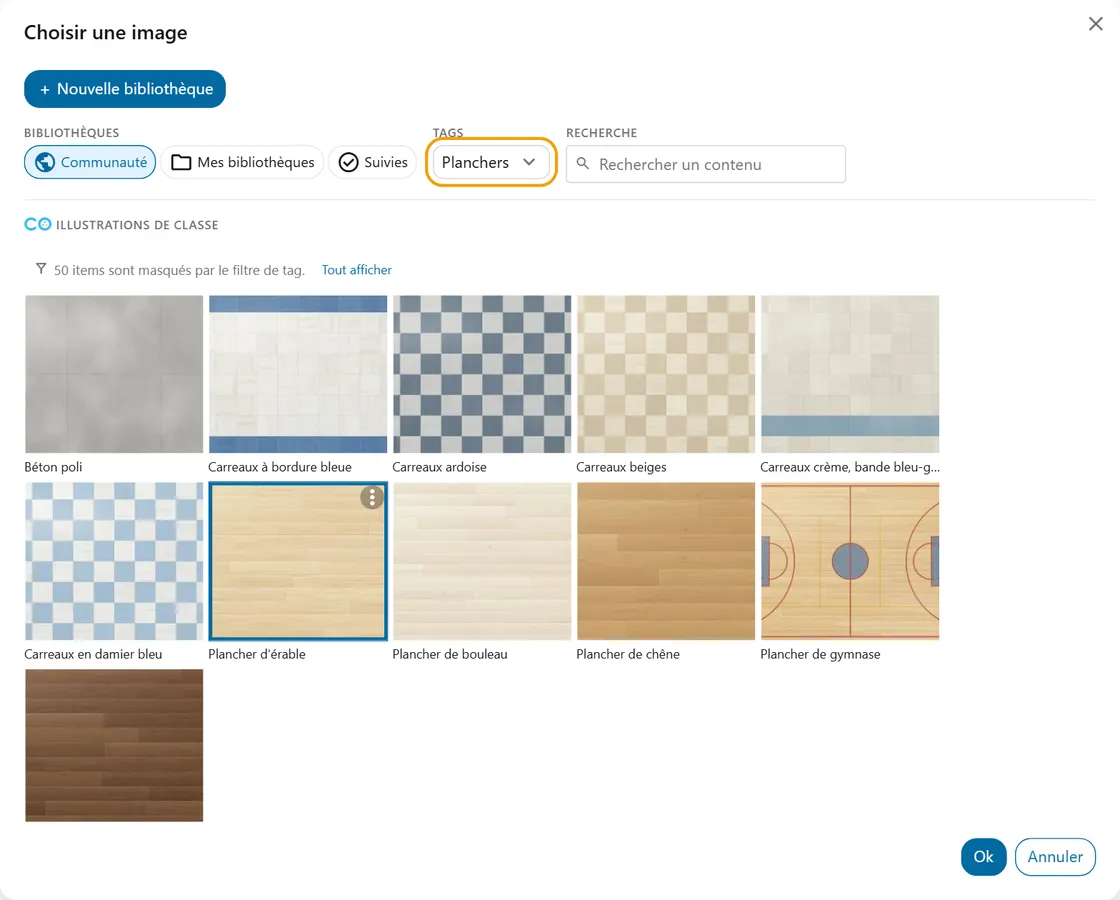
Task: Pick the Plancher d'érable thumbnail
Action: (298, 561)
